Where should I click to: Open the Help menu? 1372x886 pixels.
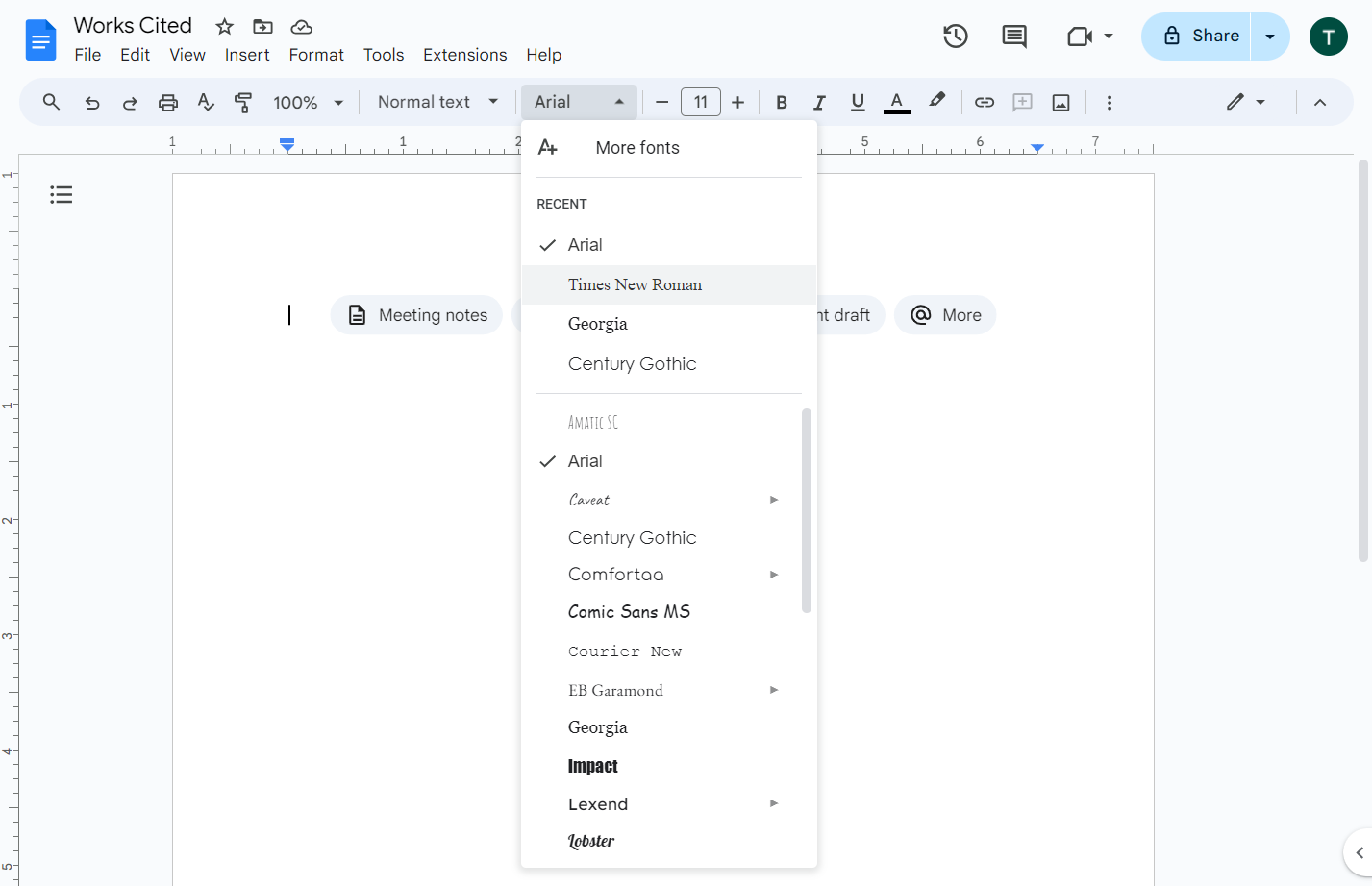(544, 55)
